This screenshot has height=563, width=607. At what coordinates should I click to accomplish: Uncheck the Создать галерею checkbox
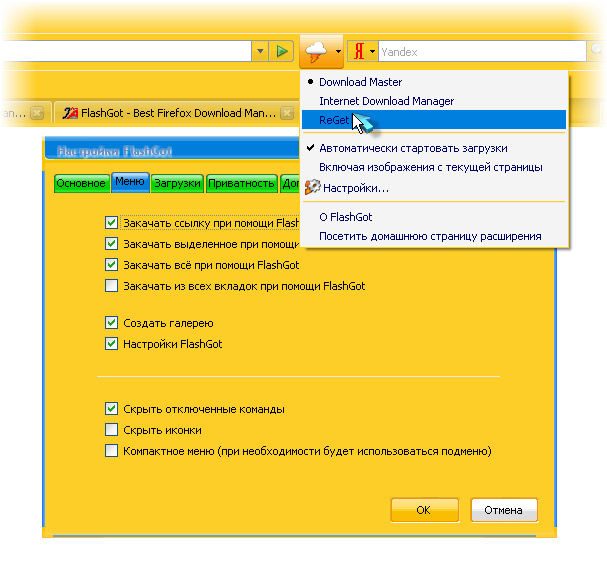(111, 323)
